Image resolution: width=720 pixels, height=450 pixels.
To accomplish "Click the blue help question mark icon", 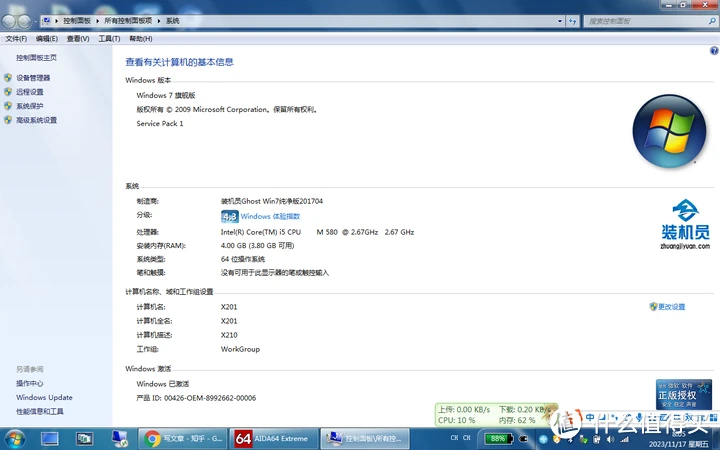I will pyautogui.click(x=714, y=51).
